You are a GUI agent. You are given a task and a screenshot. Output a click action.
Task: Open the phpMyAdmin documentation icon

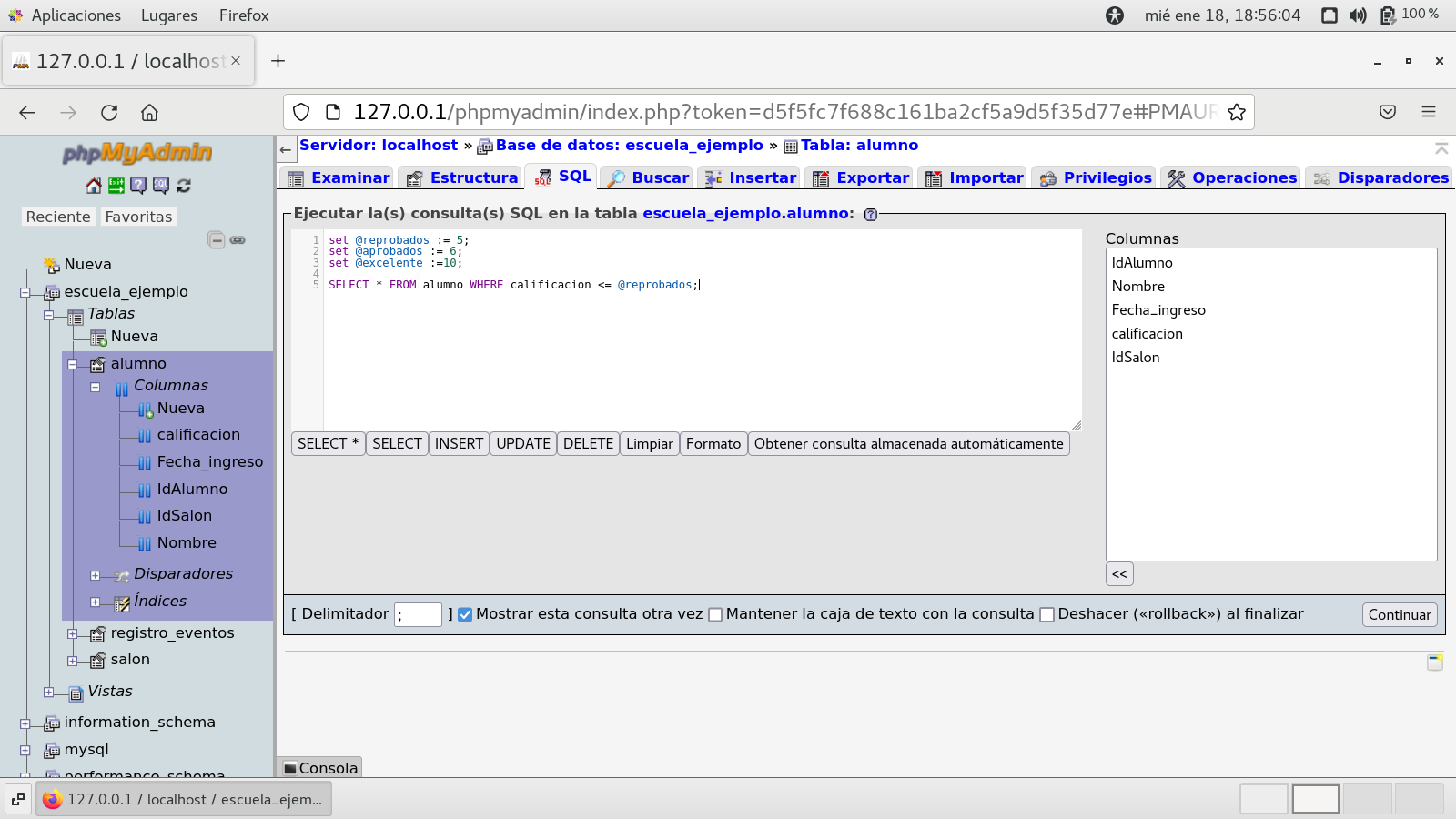tap(138, 186)
